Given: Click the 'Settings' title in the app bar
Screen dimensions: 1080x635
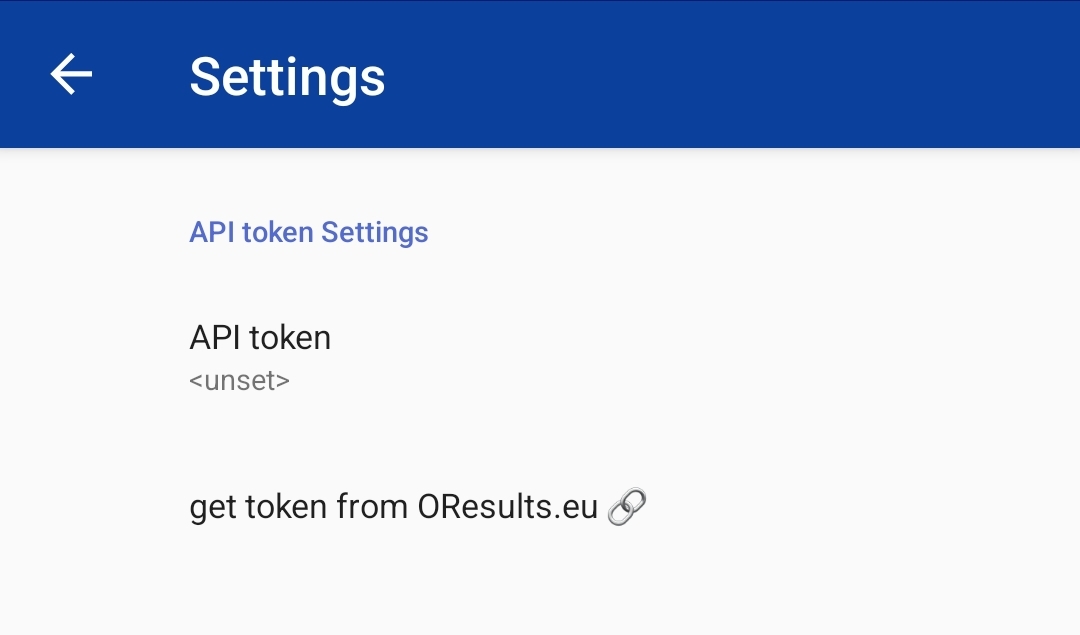Looking at the screenshot, I should [287, 76].
